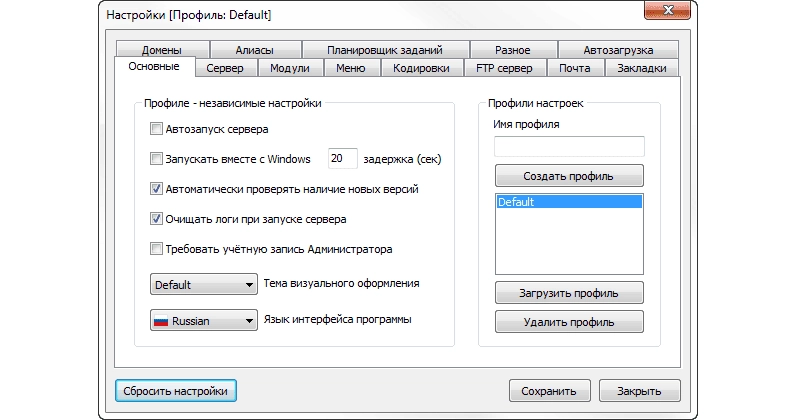796x420 pixels.
Task: Open the Russian language dropdown
Action: (x=204, y=320)
